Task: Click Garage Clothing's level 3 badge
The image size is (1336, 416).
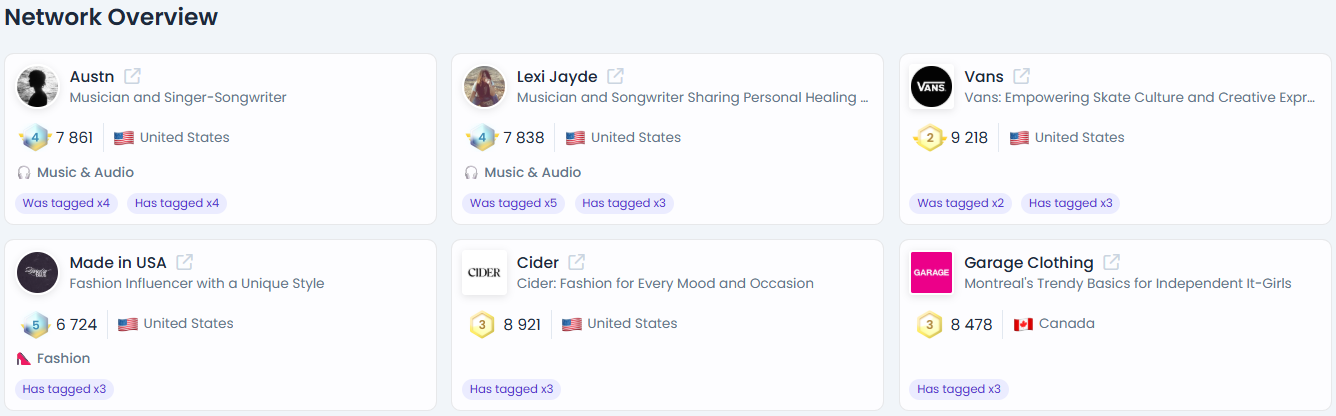Action: (930, 325)
